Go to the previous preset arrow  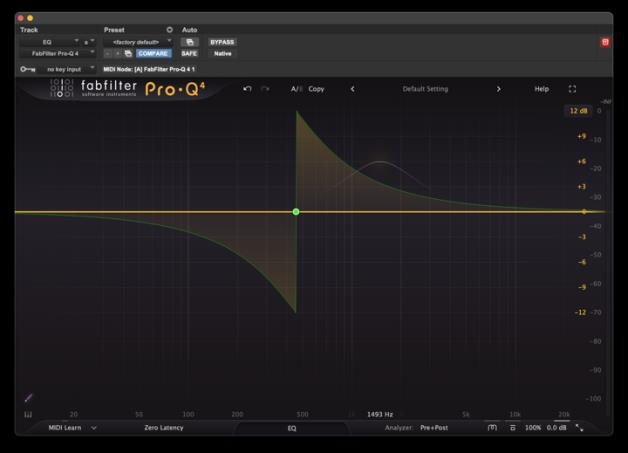pyautogui.click(x=352, y=89)
